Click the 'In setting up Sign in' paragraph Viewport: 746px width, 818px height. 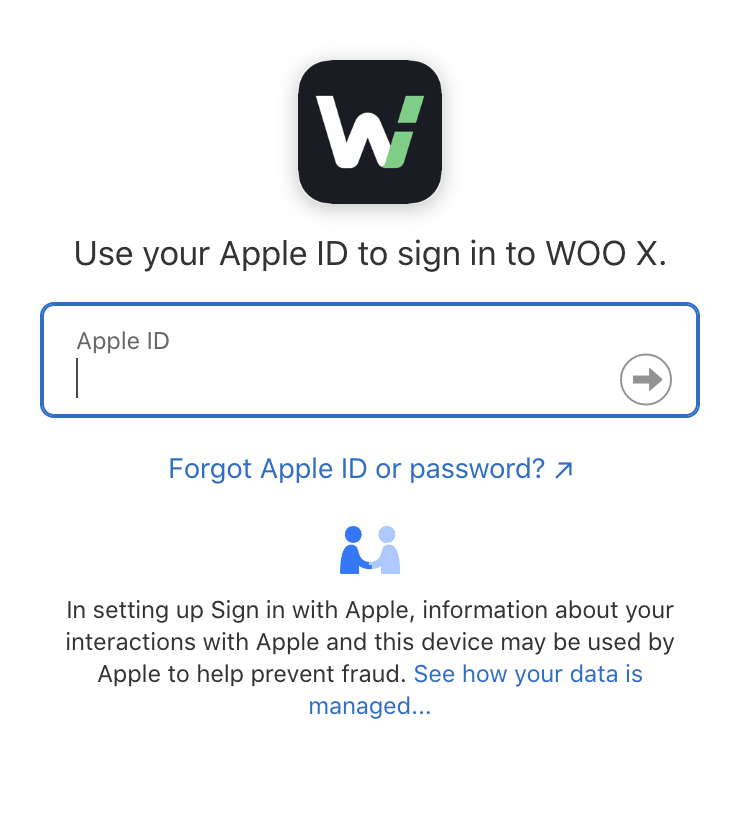click(370, 657)
